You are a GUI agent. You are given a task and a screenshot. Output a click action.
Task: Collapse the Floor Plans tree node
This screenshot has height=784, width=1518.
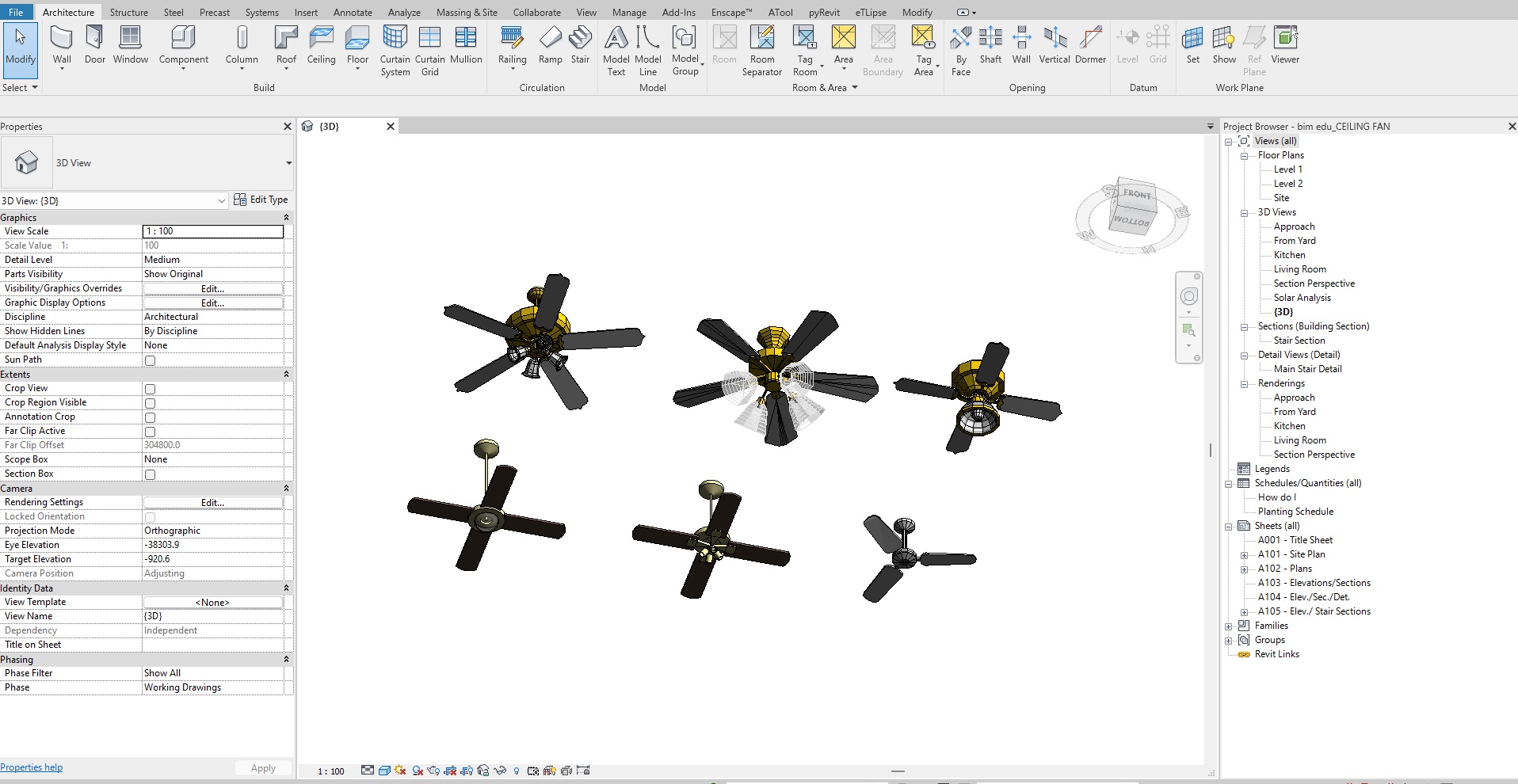[x=1244, y=156]
